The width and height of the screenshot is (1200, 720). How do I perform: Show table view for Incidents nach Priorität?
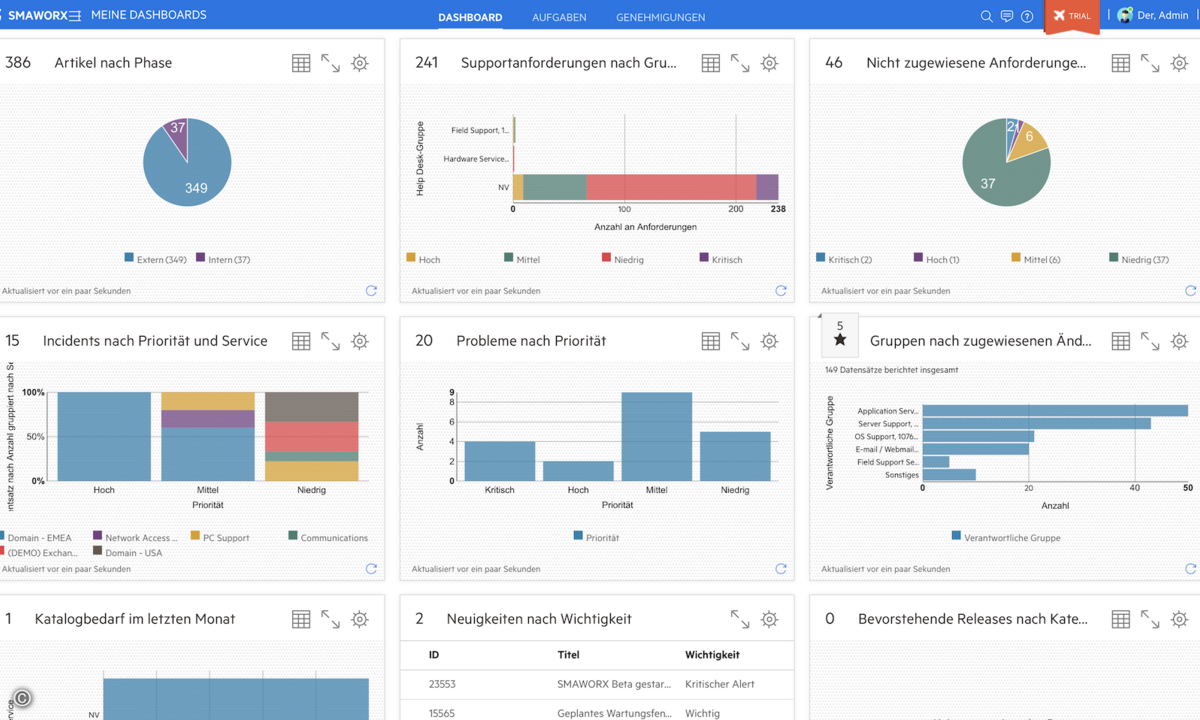pyautogui.click(x=301, y=341)
